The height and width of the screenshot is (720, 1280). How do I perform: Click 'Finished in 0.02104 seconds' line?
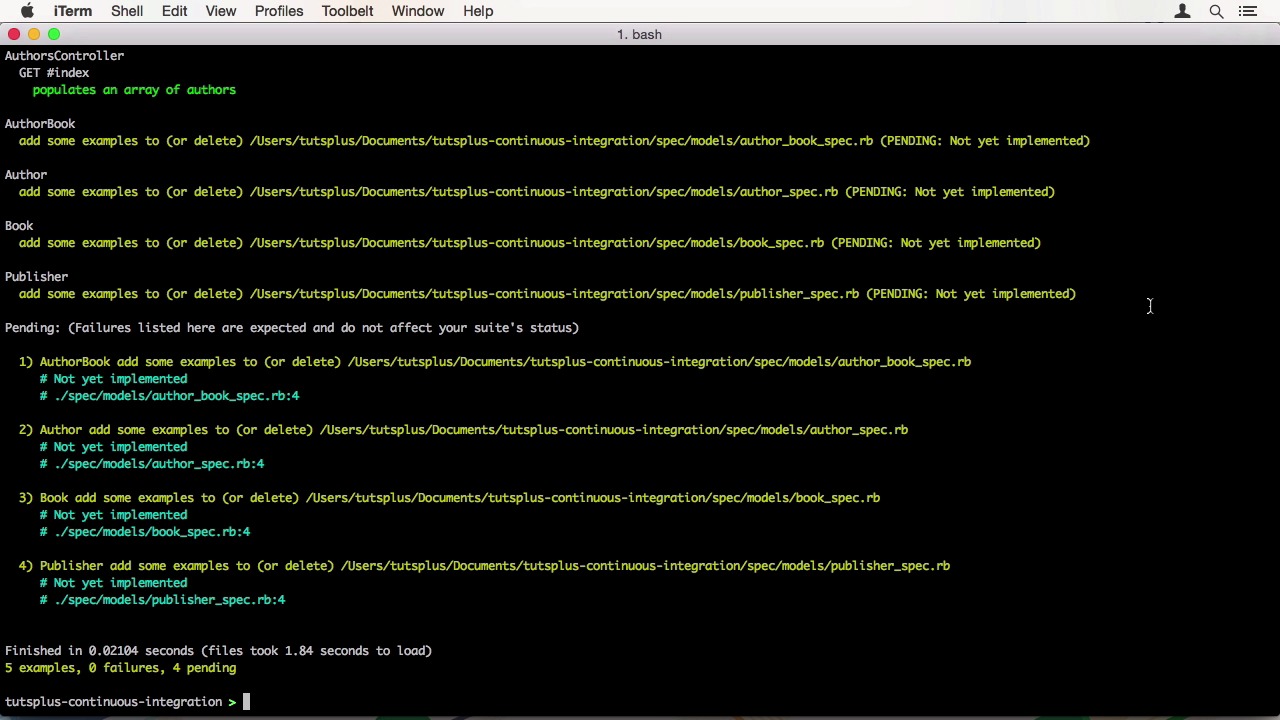coord(218,651)
